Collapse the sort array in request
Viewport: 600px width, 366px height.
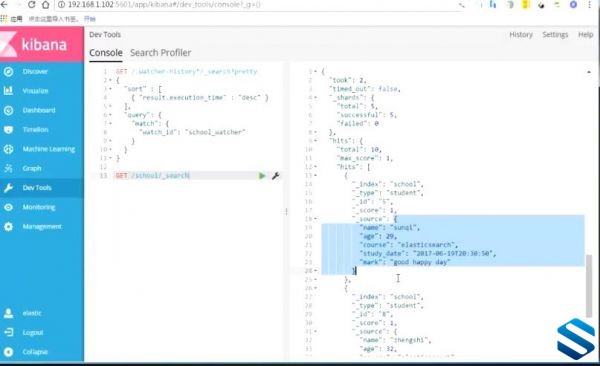tap(111, 89)
